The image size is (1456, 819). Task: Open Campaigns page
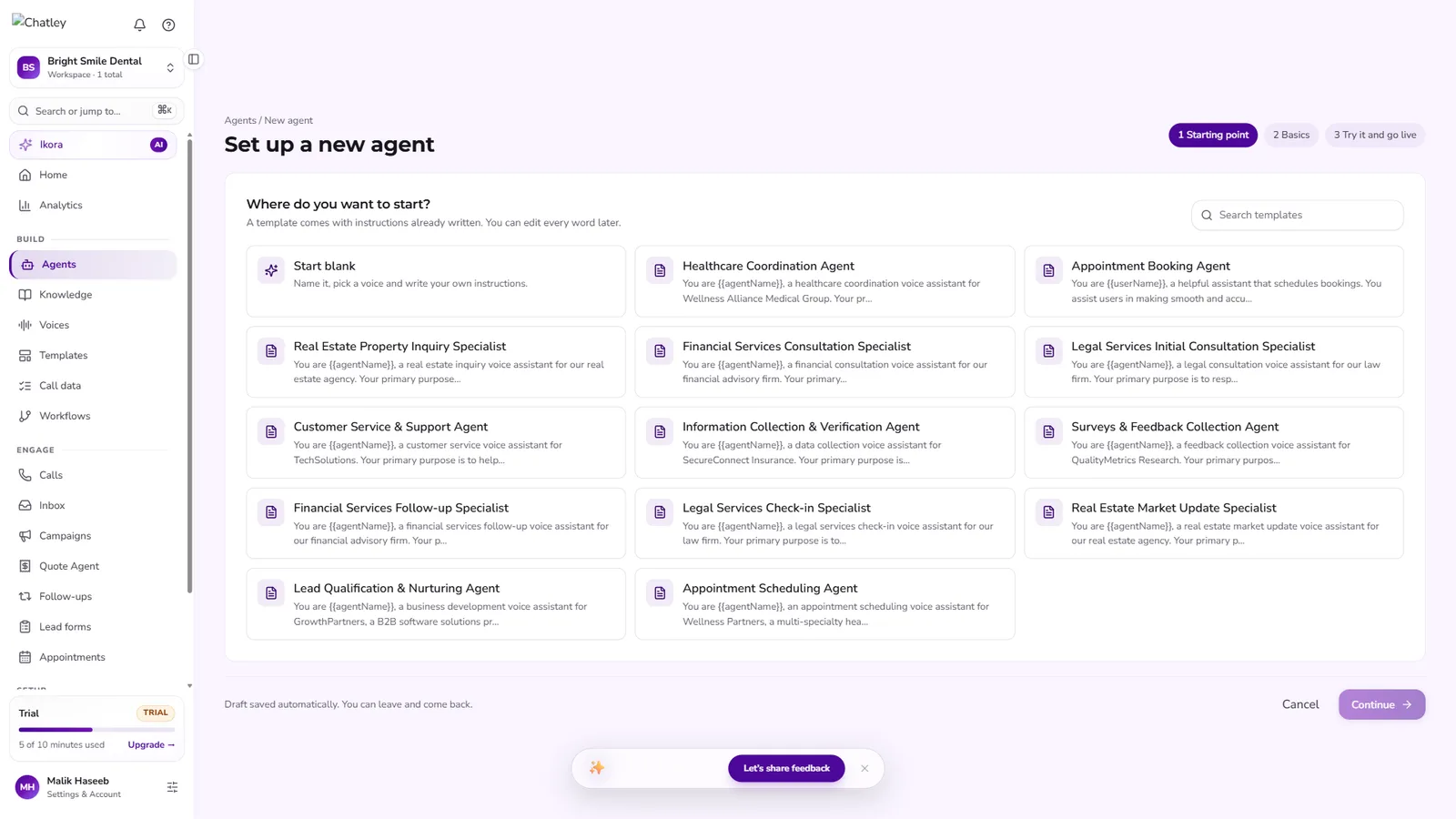coord(93,536)
